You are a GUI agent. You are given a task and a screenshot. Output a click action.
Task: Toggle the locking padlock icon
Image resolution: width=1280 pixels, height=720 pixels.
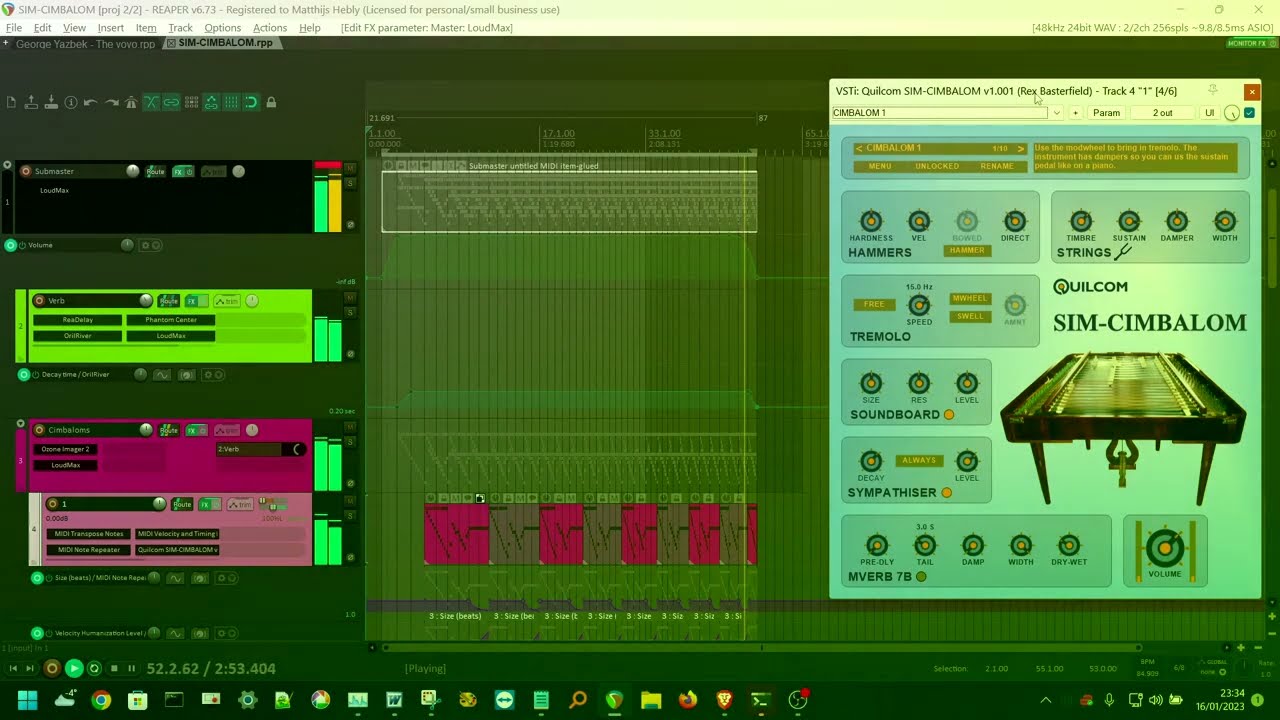pos(271,102)
